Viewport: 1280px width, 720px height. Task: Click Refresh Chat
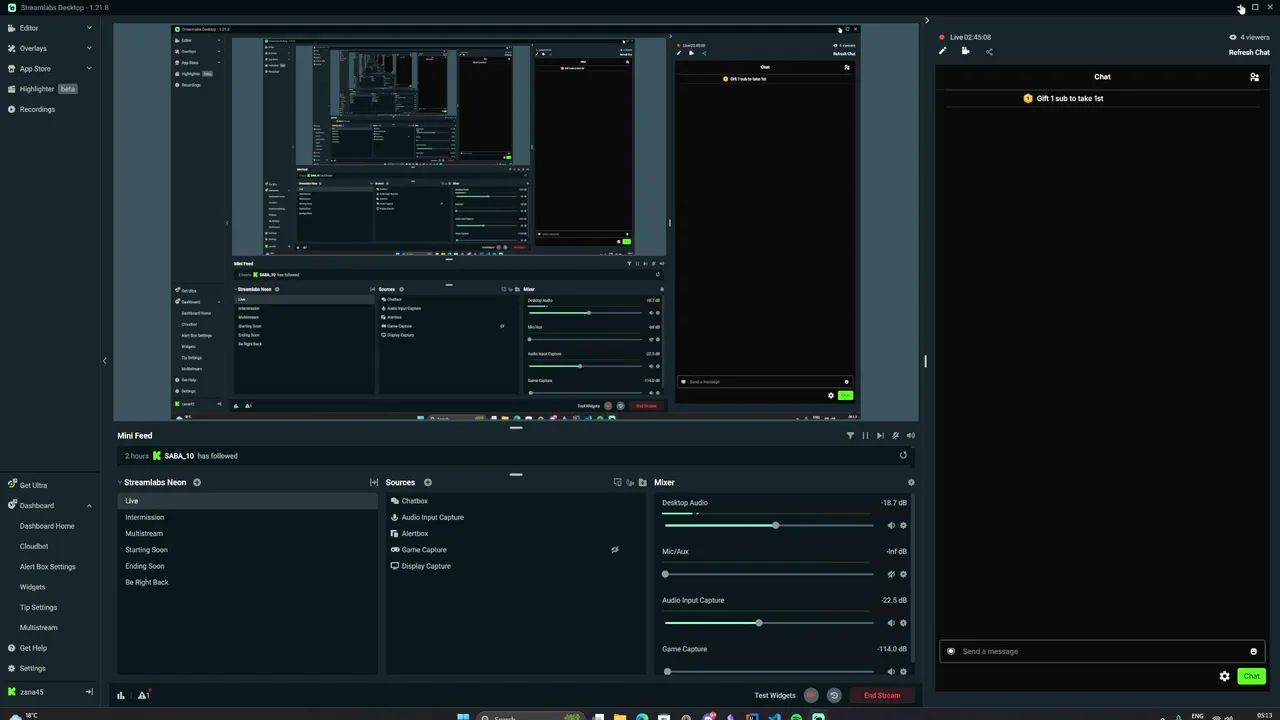(x=1249, y=53)
